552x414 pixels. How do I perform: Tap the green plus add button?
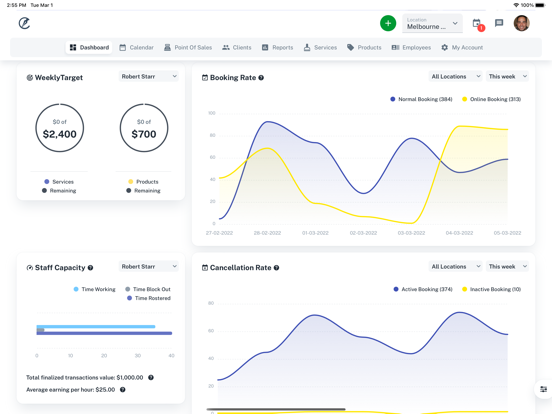point(388,23)
